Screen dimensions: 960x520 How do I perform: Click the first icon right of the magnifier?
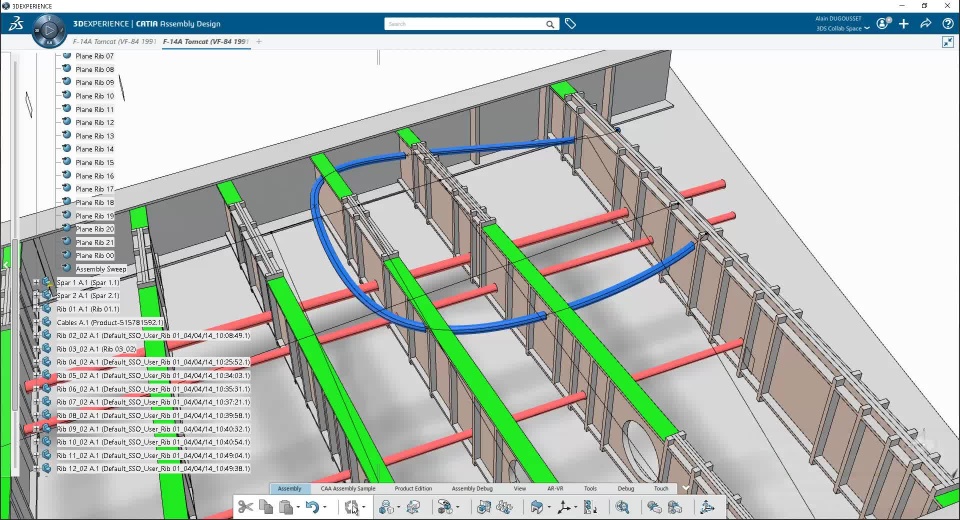pos(654,507)
